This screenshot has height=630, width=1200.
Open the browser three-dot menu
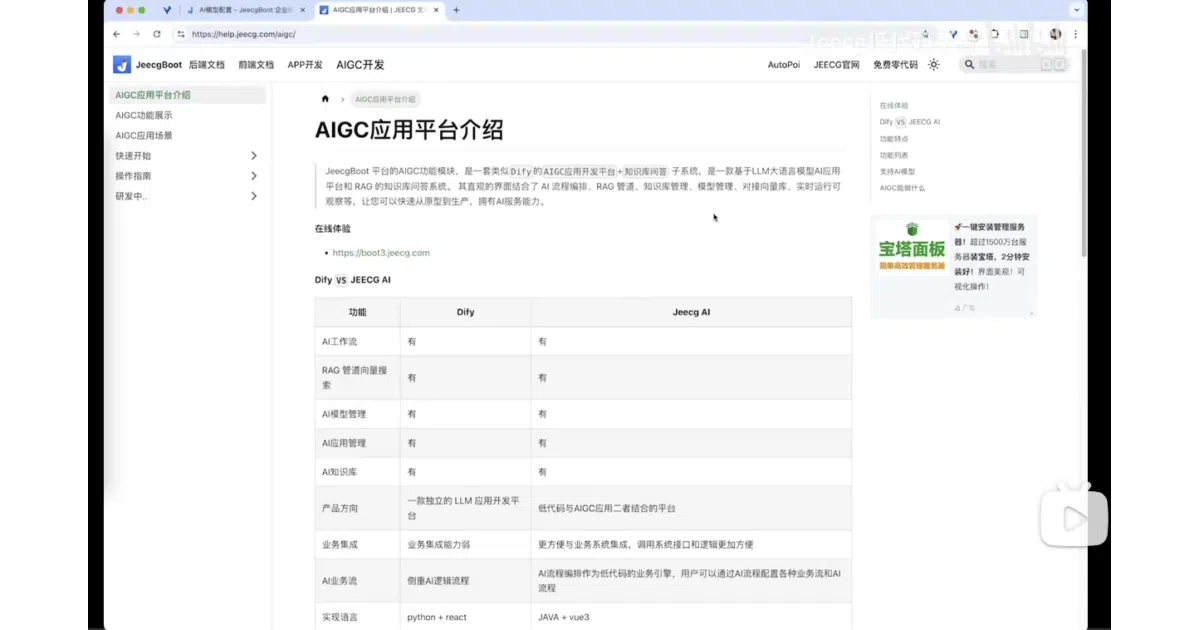pos(1075,34)
